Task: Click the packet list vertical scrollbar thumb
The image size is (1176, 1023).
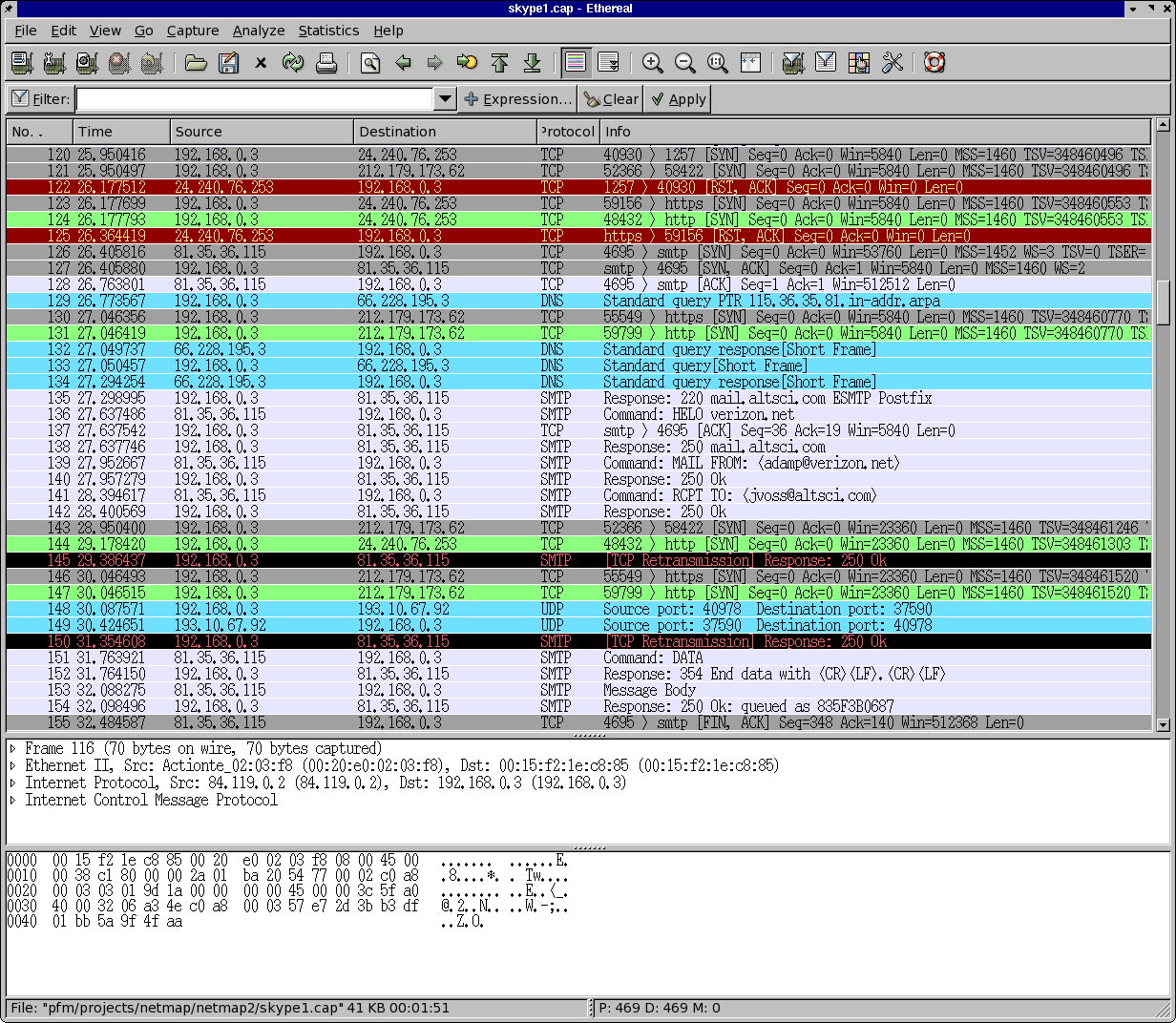Action: tap(1163, 302)
